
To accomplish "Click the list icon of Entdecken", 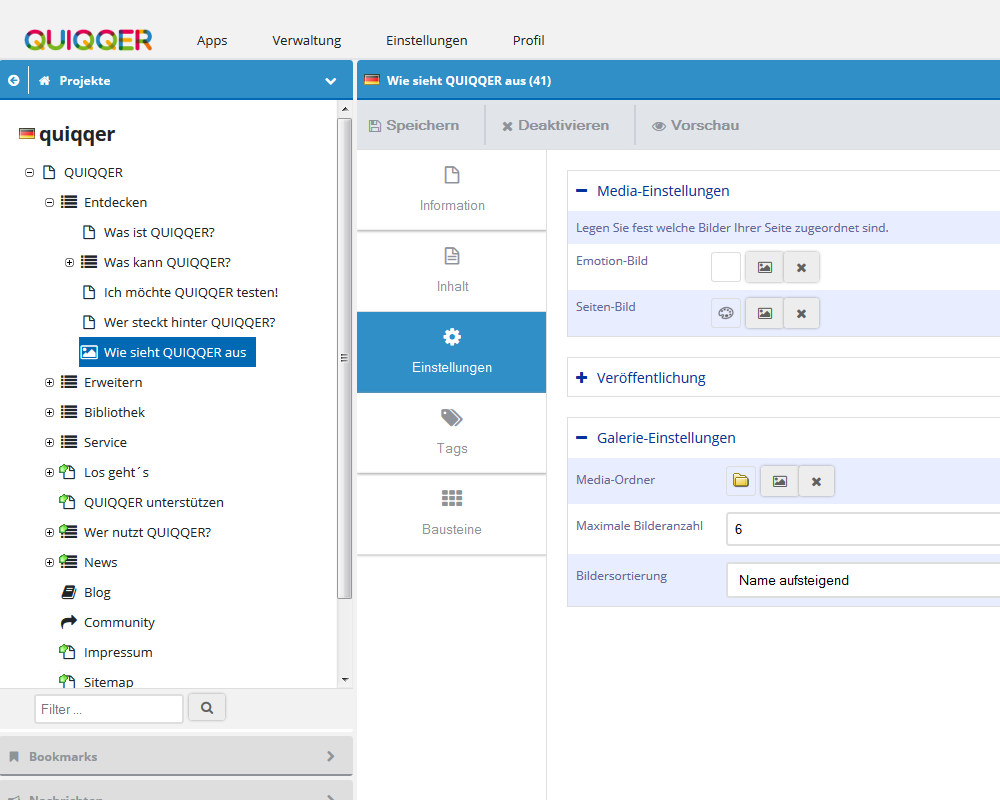I will (x=69, y=202).
